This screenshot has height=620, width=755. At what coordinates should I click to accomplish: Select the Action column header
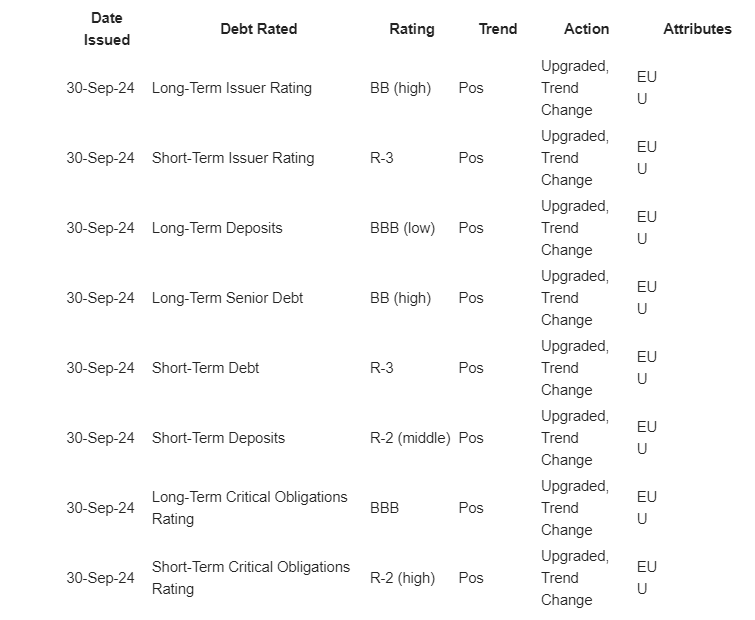click(586, 29)
